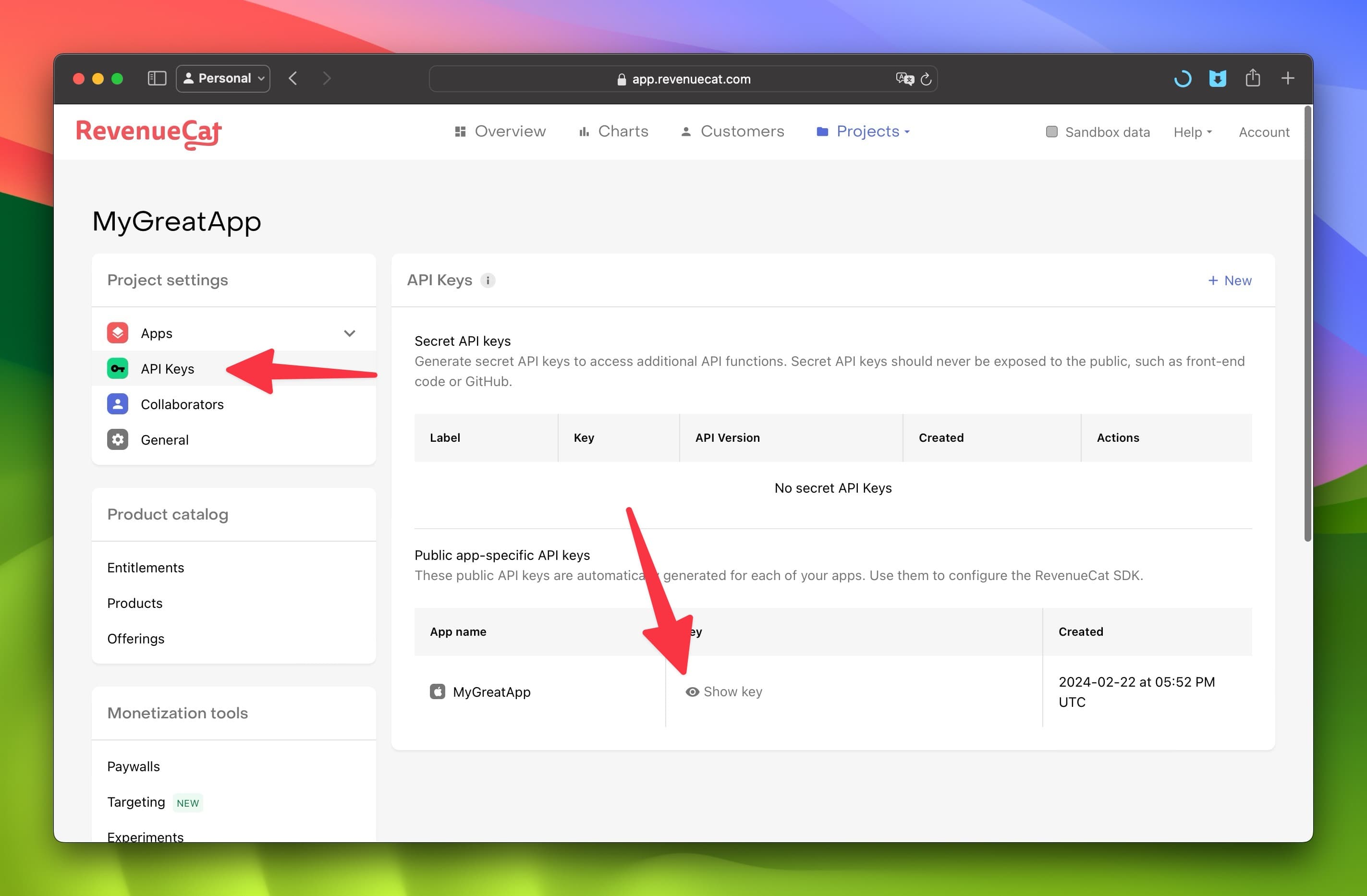This screenshot has width=1367, height=896.
Task: Open the Personal profile dropdown
Action: click(x=223, y=78)
